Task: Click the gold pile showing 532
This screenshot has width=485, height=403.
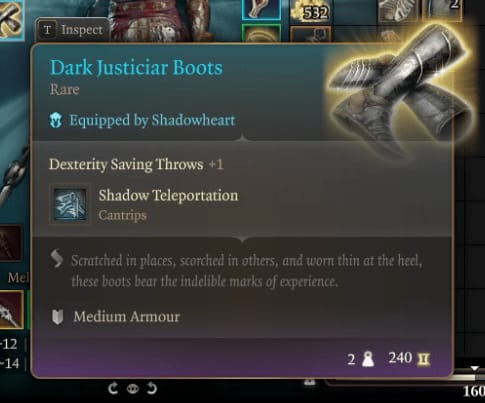Action: (310, 12)
